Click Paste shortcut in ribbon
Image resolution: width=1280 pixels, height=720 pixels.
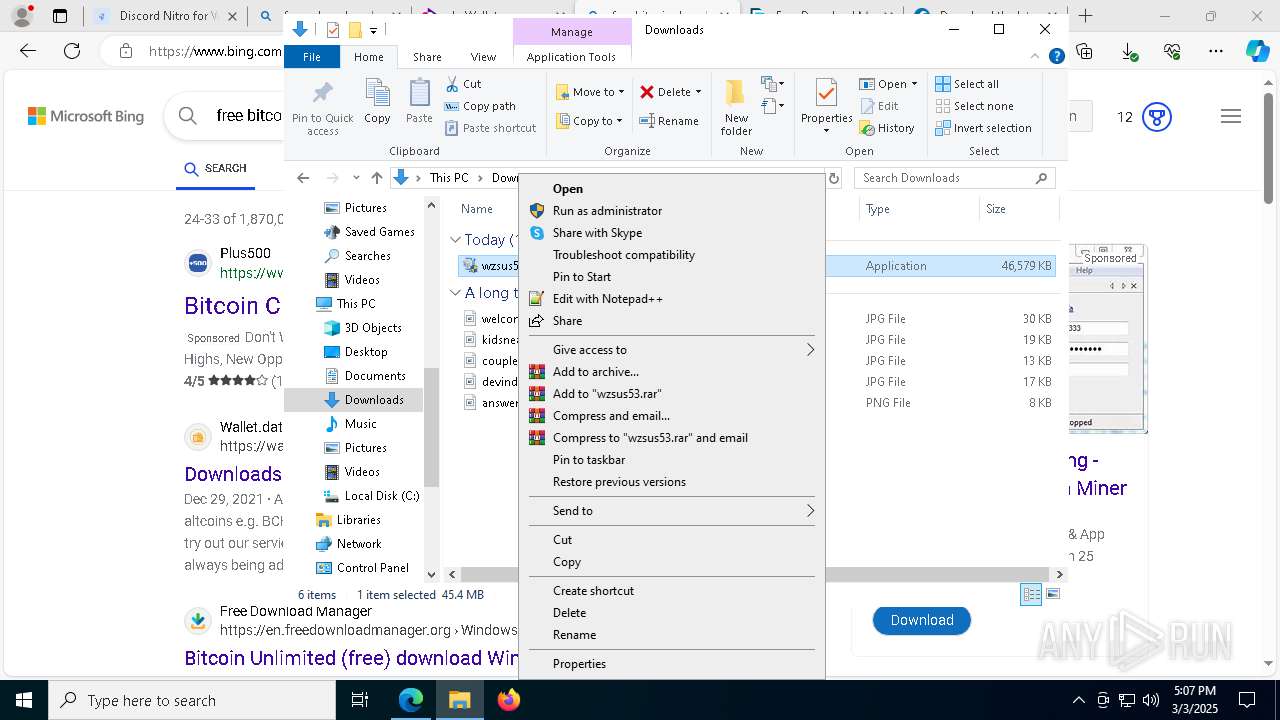pos(490,128)
